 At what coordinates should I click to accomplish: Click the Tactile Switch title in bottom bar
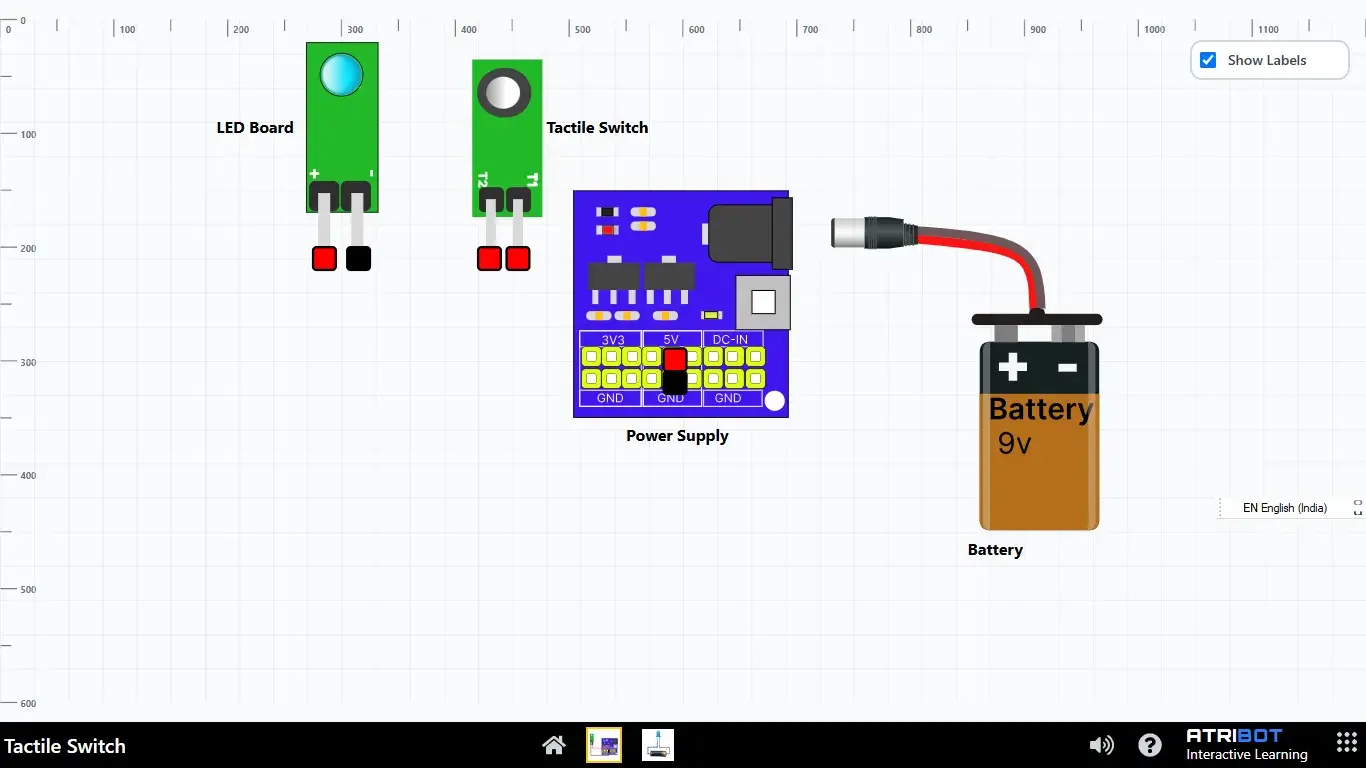tap(65, 746)
